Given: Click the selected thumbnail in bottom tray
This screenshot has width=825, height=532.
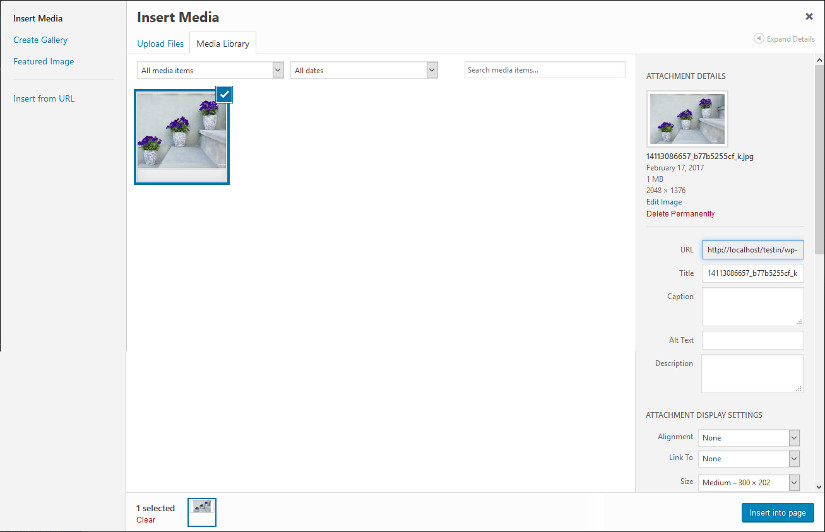Looking at the screenshot, I should click(x=202, y=512).
